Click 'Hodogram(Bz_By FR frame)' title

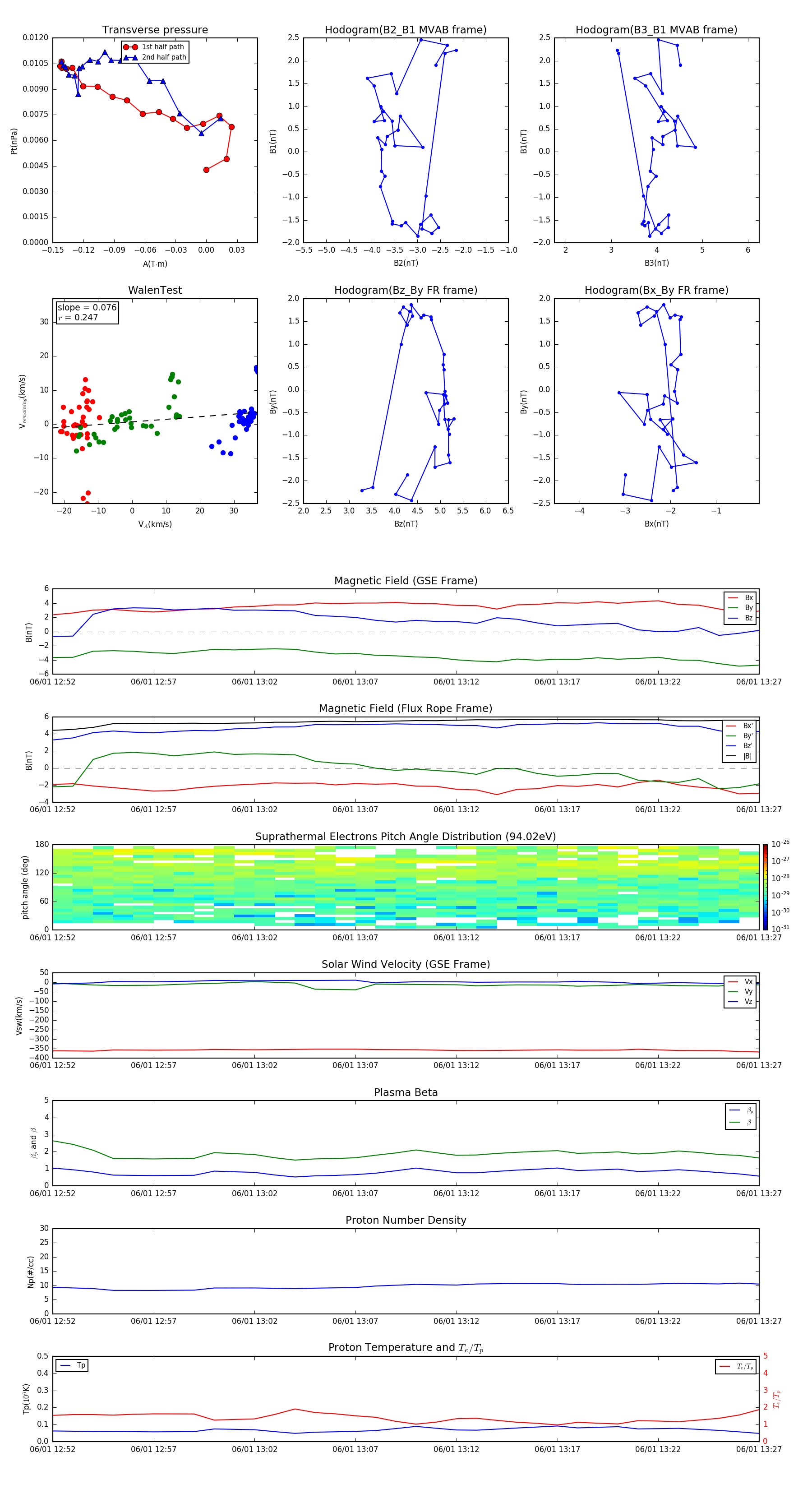click(406, 290)
